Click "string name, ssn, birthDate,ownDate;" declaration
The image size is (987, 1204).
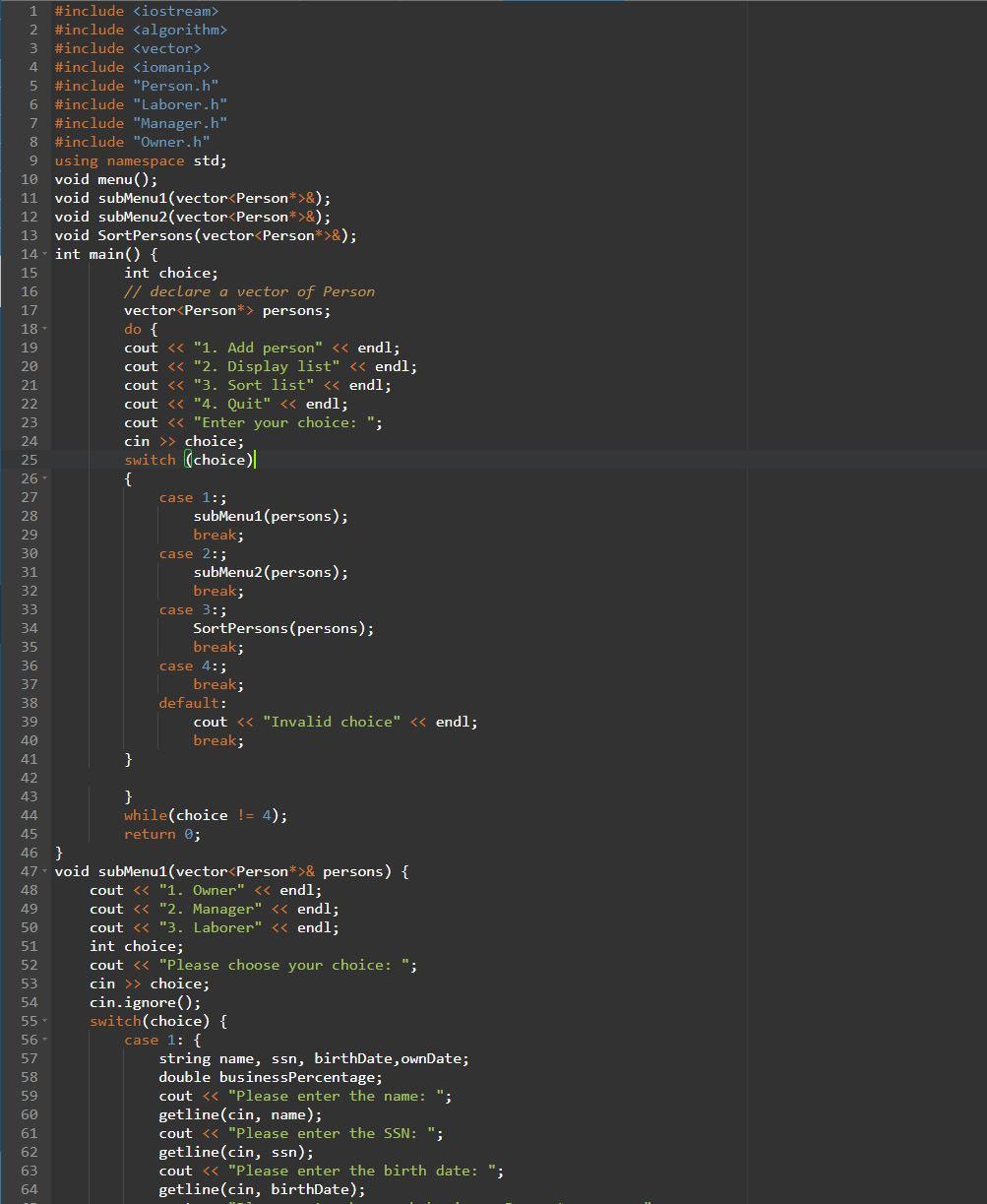314,1058
